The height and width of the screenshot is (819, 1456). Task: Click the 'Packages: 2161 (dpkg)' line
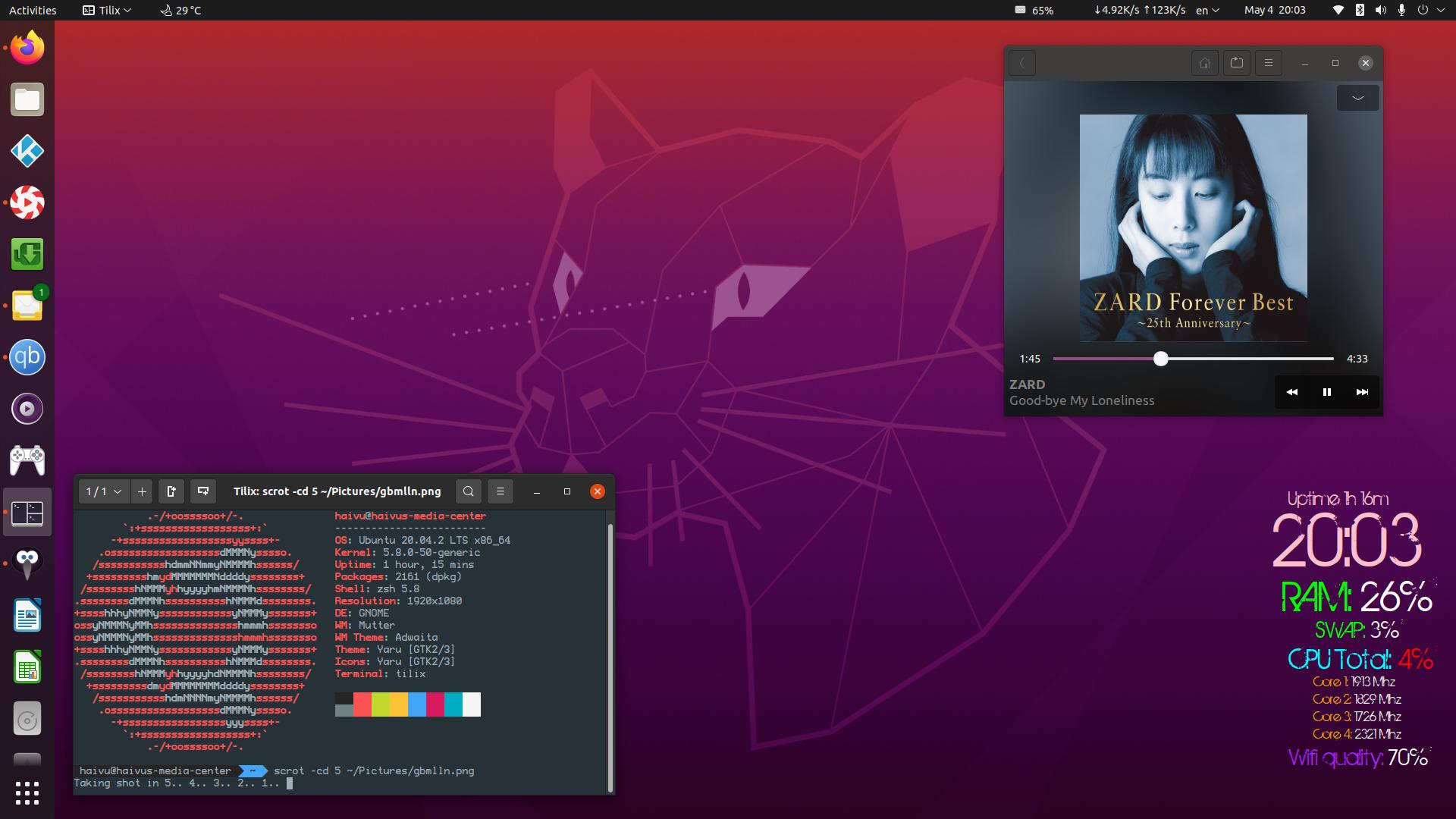(398, 576)
